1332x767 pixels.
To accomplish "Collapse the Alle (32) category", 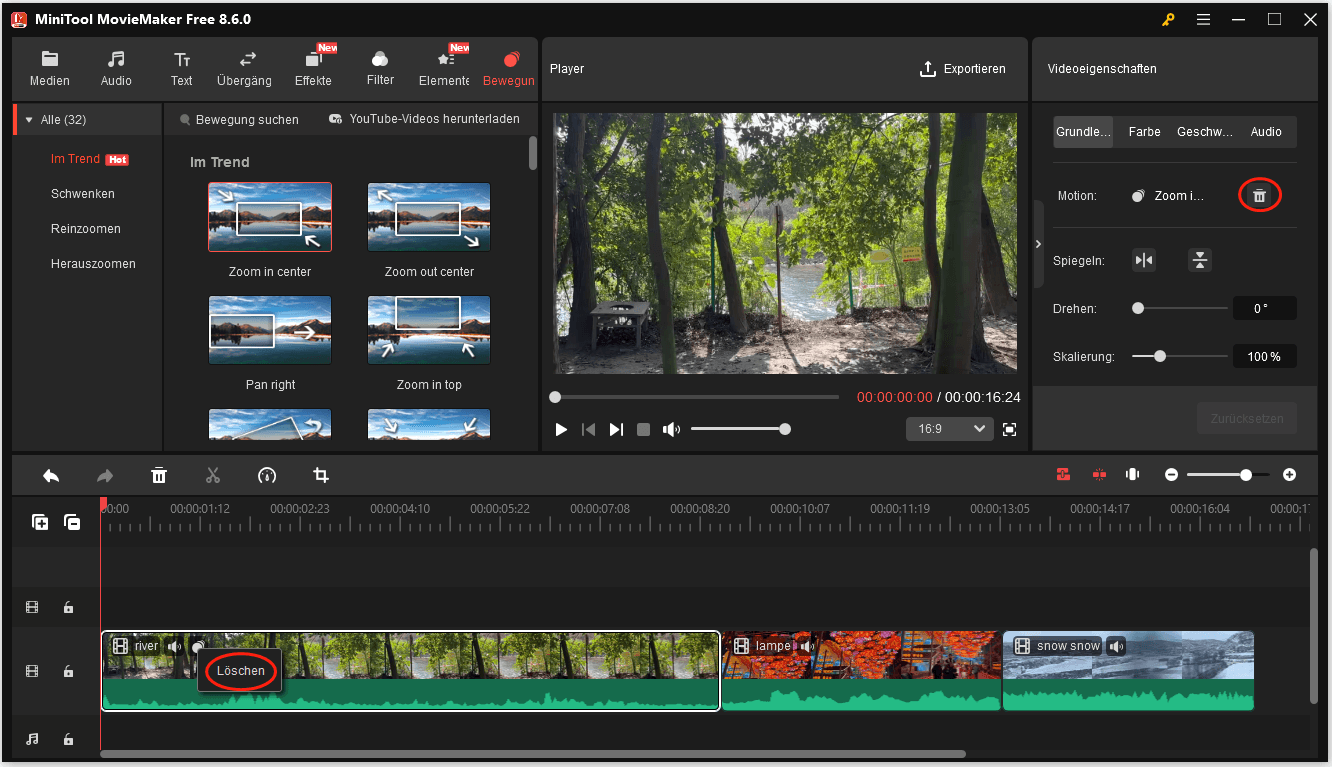I will [29, 120].
